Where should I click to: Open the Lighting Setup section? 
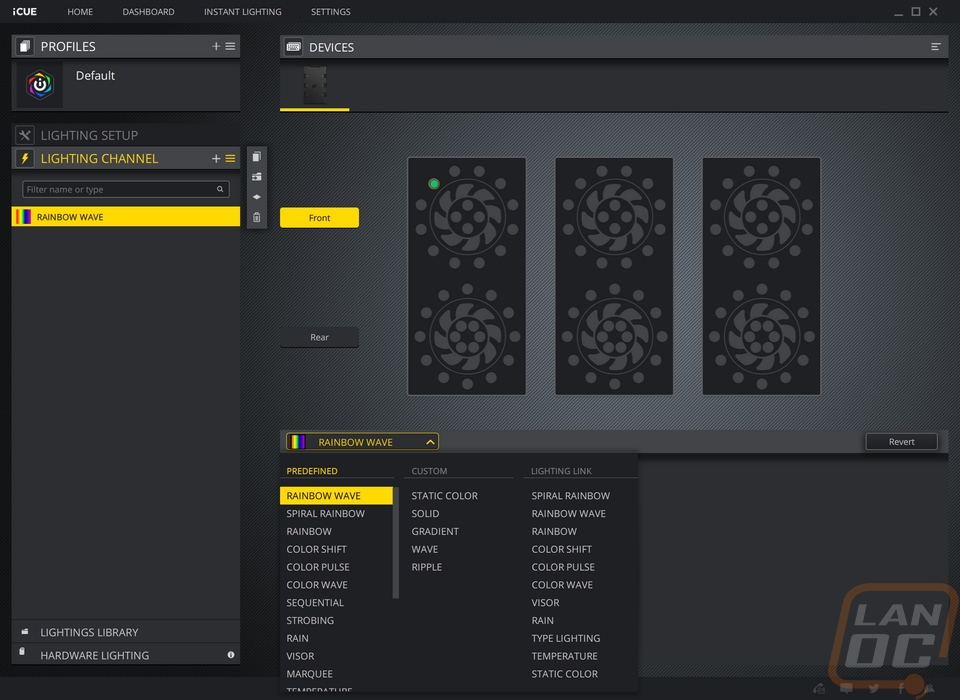click(126, 135)
